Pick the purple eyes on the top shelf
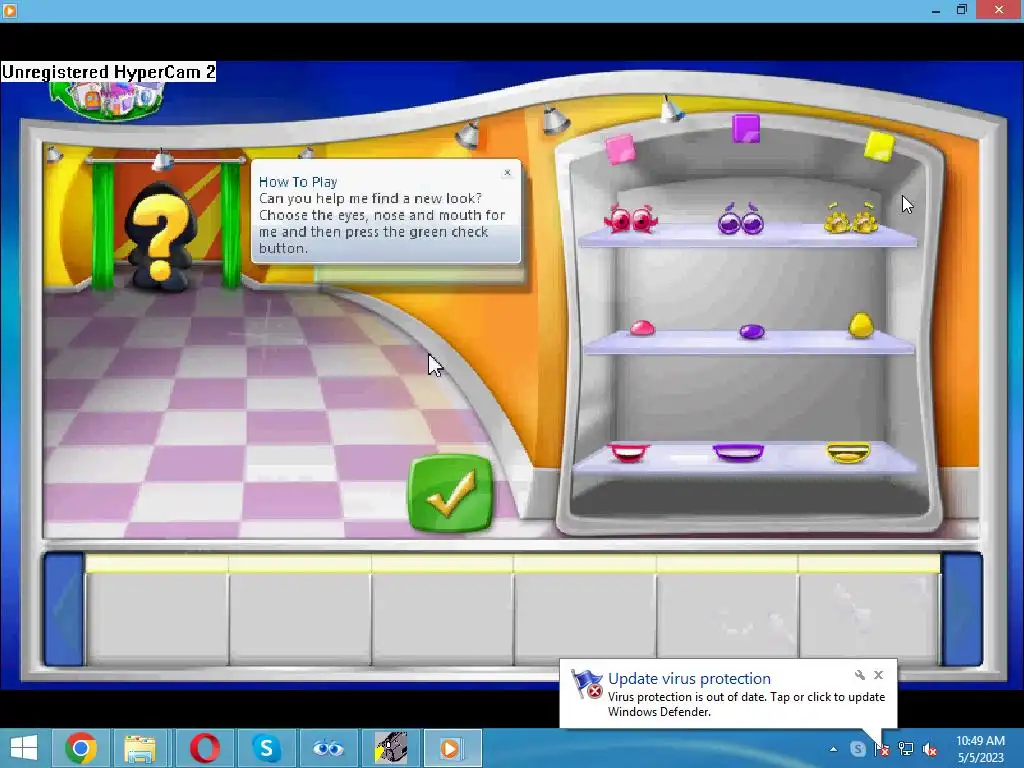This screenshot has height=768, width=1024. (x=741, y=219)
